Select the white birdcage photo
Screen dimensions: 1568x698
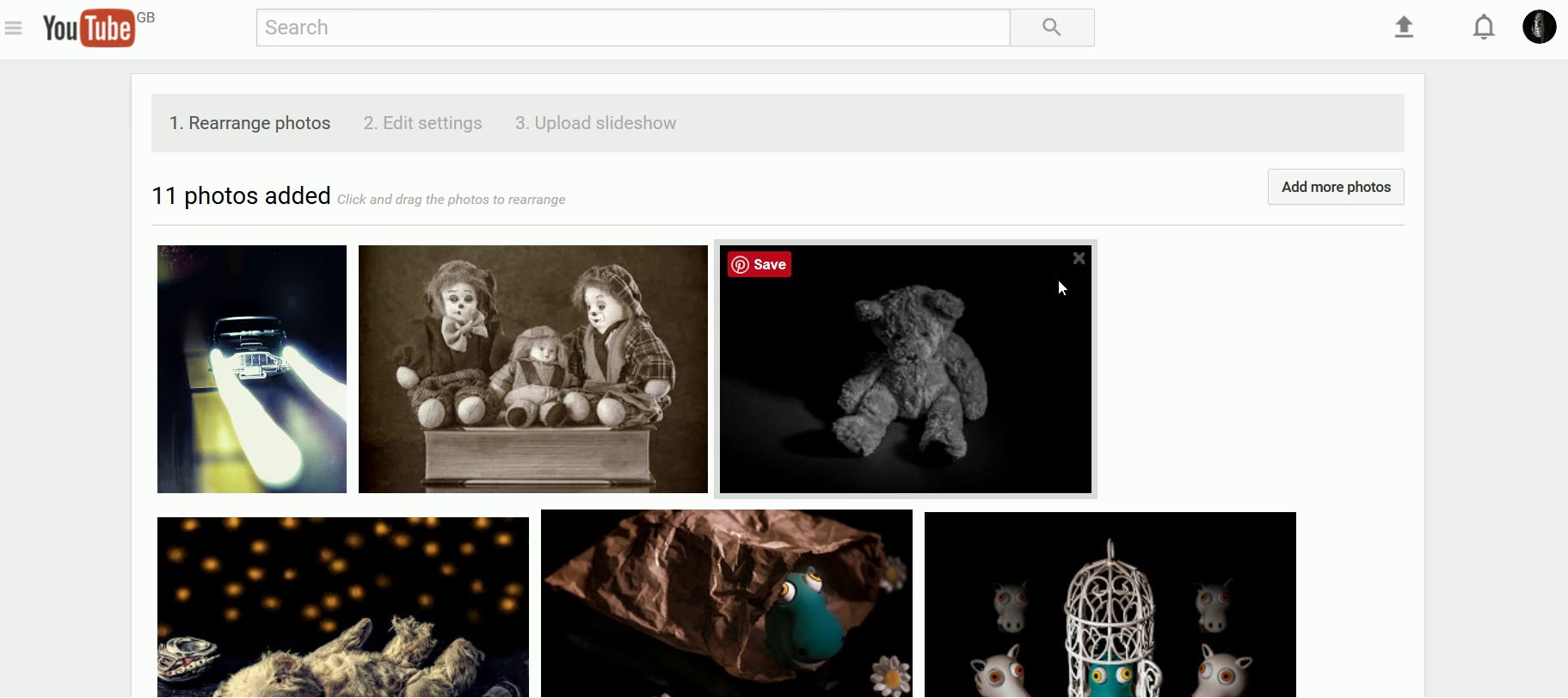click(1110, 604)
